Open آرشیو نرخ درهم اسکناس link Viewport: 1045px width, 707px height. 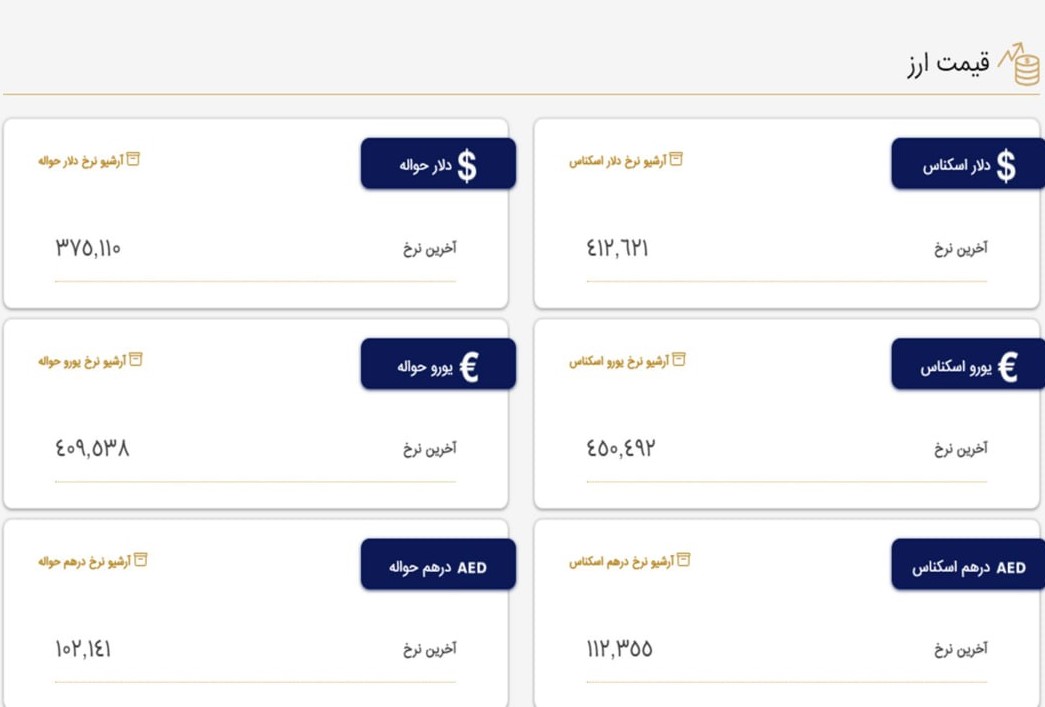[629, 561]
